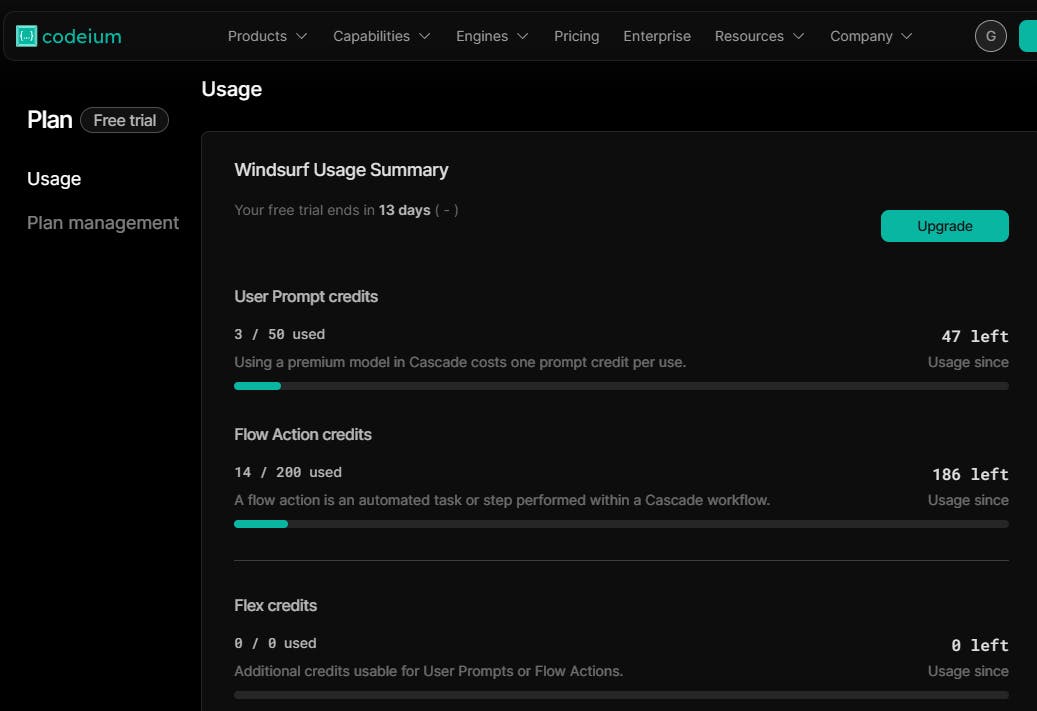Click the Codeium brand name text
Image resolution: width=1037 pixels, height=711 pixels.
pyautogui.click(x=82, y=37)
